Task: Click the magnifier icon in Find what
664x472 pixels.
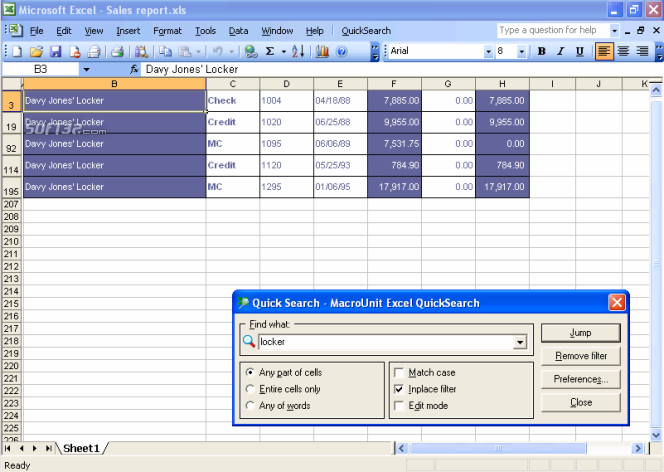Action: coord(249,342)
